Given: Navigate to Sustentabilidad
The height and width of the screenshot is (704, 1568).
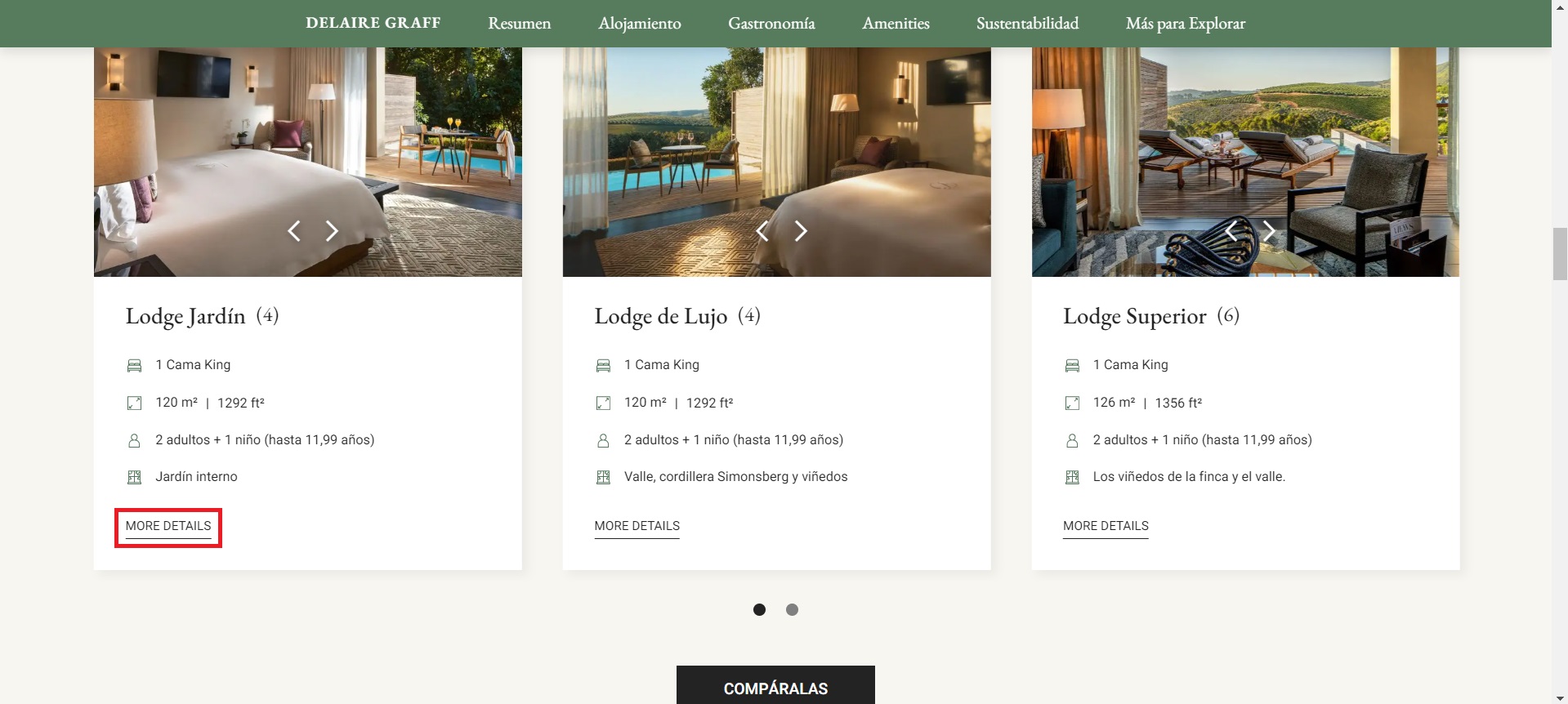Looking at the screenshot, I should pos(1027,24).
